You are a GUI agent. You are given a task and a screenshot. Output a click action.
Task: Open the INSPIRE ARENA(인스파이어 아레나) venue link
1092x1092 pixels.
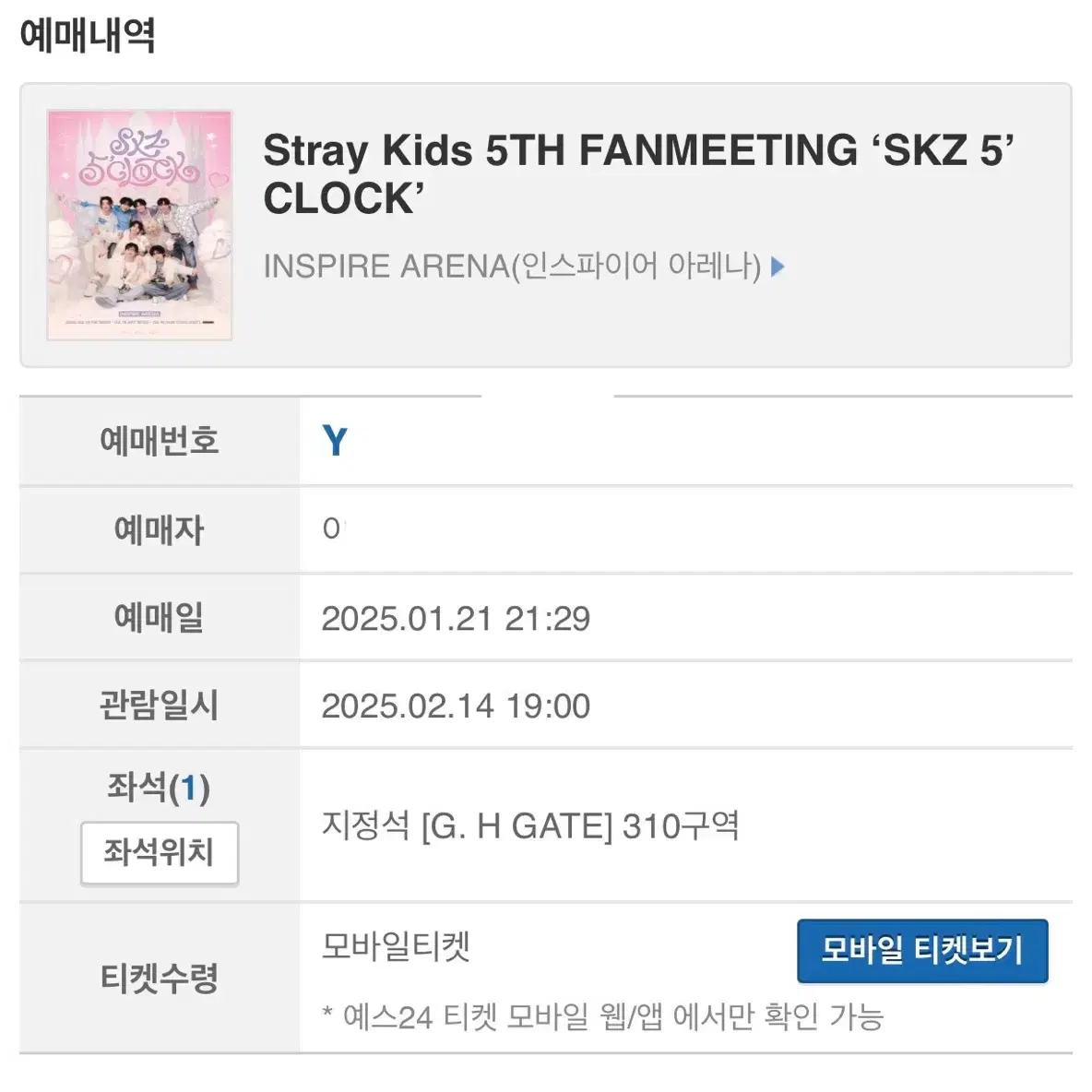coord(512,267)
